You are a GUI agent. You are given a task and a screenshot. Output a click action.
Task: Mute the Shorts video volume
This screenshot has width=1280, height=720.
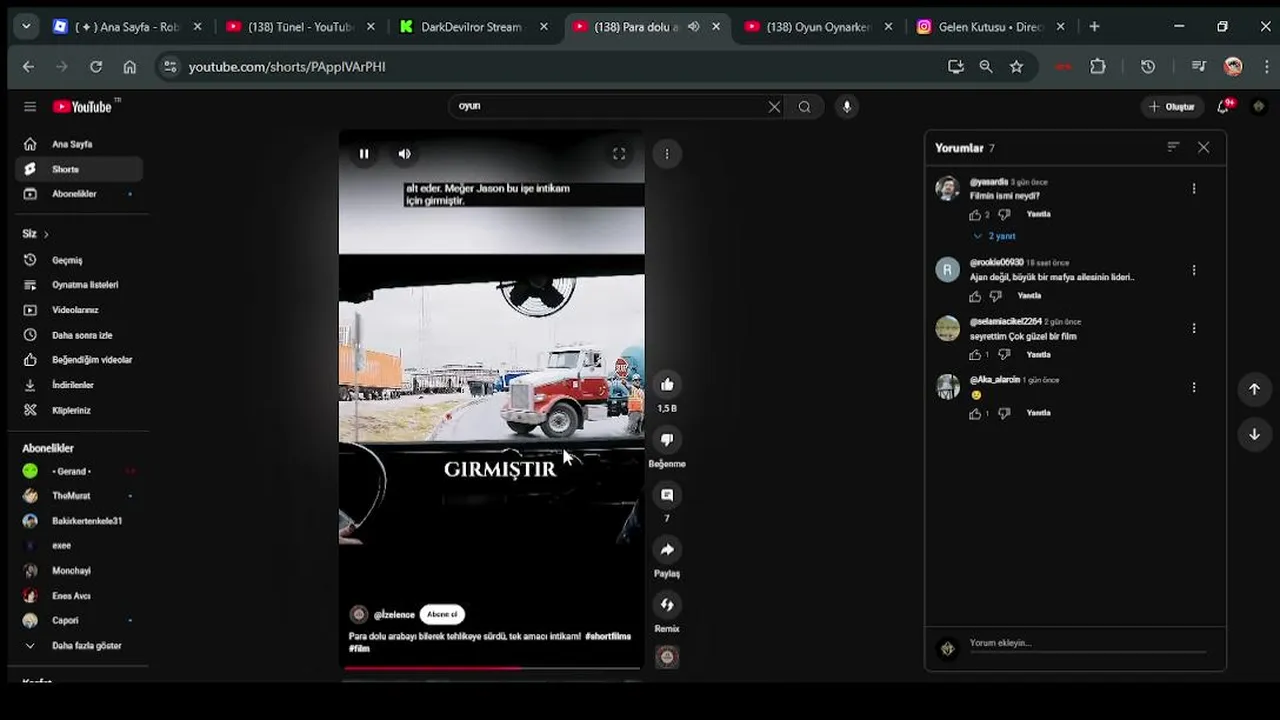click(404, 154)
